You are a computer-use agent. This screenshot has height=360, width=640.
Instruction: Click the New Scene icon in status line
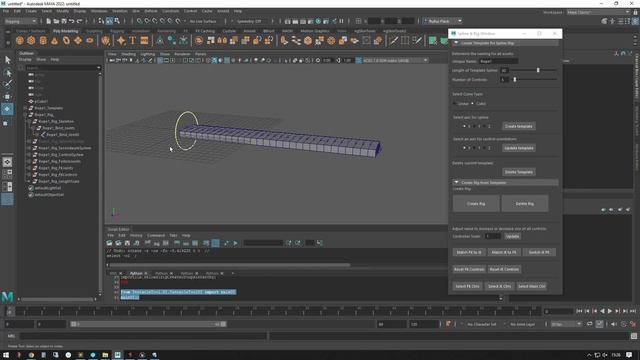coord(49,21)
